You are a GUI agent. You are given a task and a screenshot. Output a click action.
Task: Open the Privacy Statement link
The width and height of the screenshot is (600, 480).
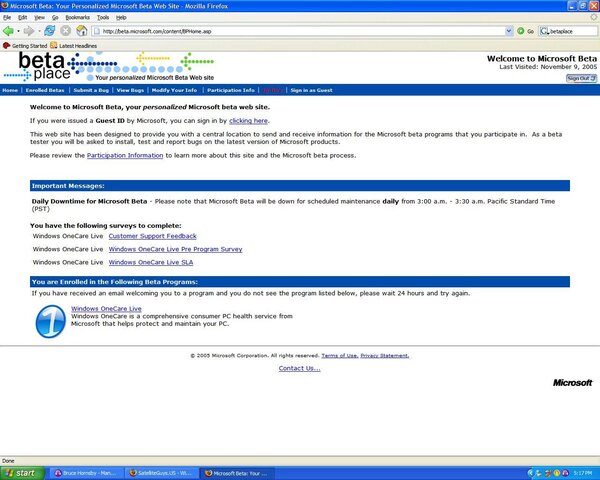click(x=385, y=356)
